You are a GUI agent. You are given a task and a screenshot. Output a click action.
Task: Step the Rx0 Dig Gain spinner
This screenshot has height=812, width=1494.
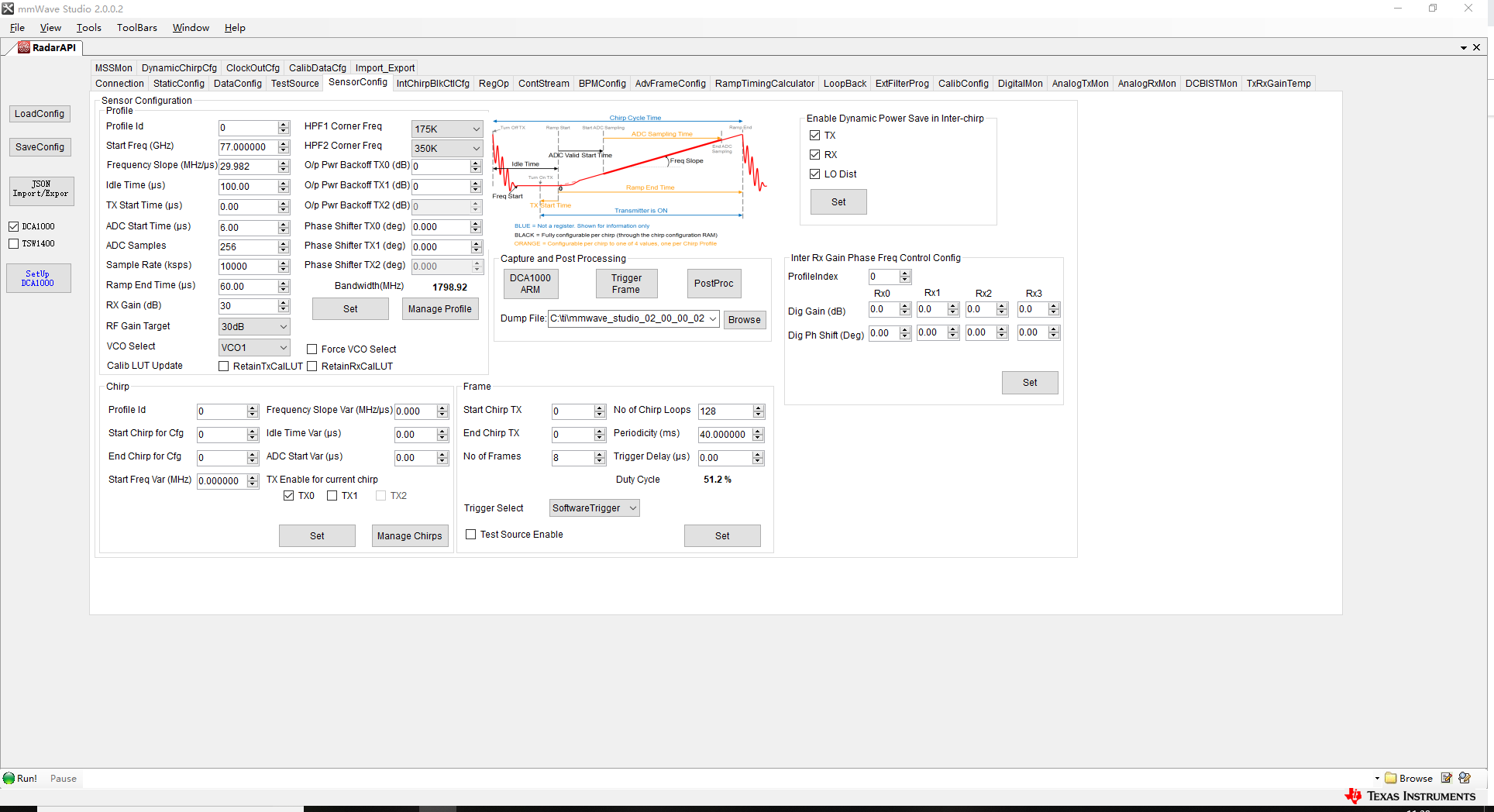905,309
